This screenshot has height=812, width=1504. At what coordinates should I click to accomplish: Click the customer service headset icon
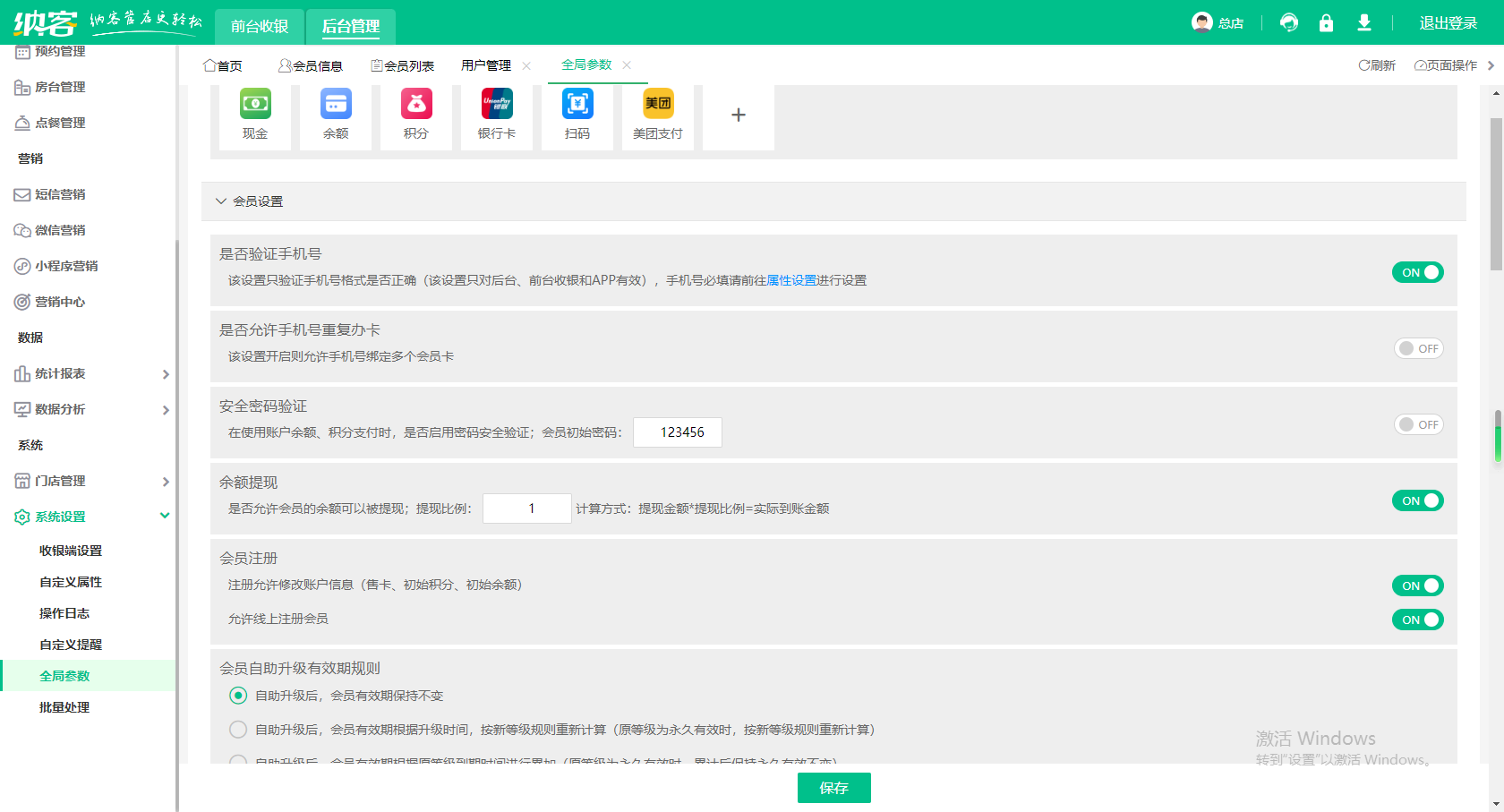tap(1289, 22)
